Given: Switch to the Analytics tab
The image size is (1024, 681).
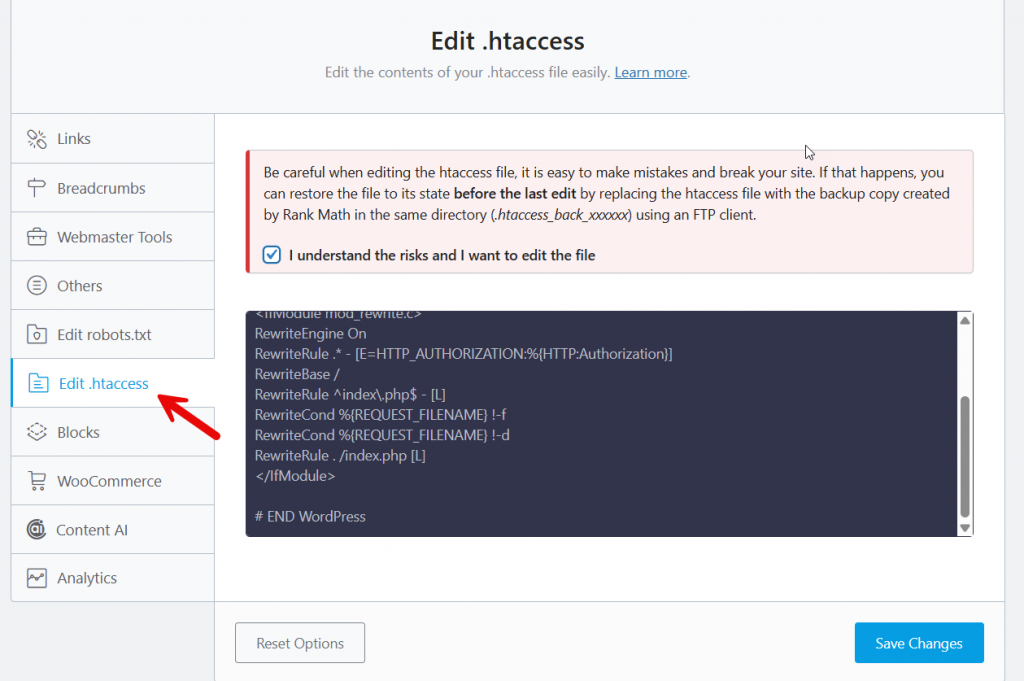Looking at the screenshot, I should tap(89, 577).
